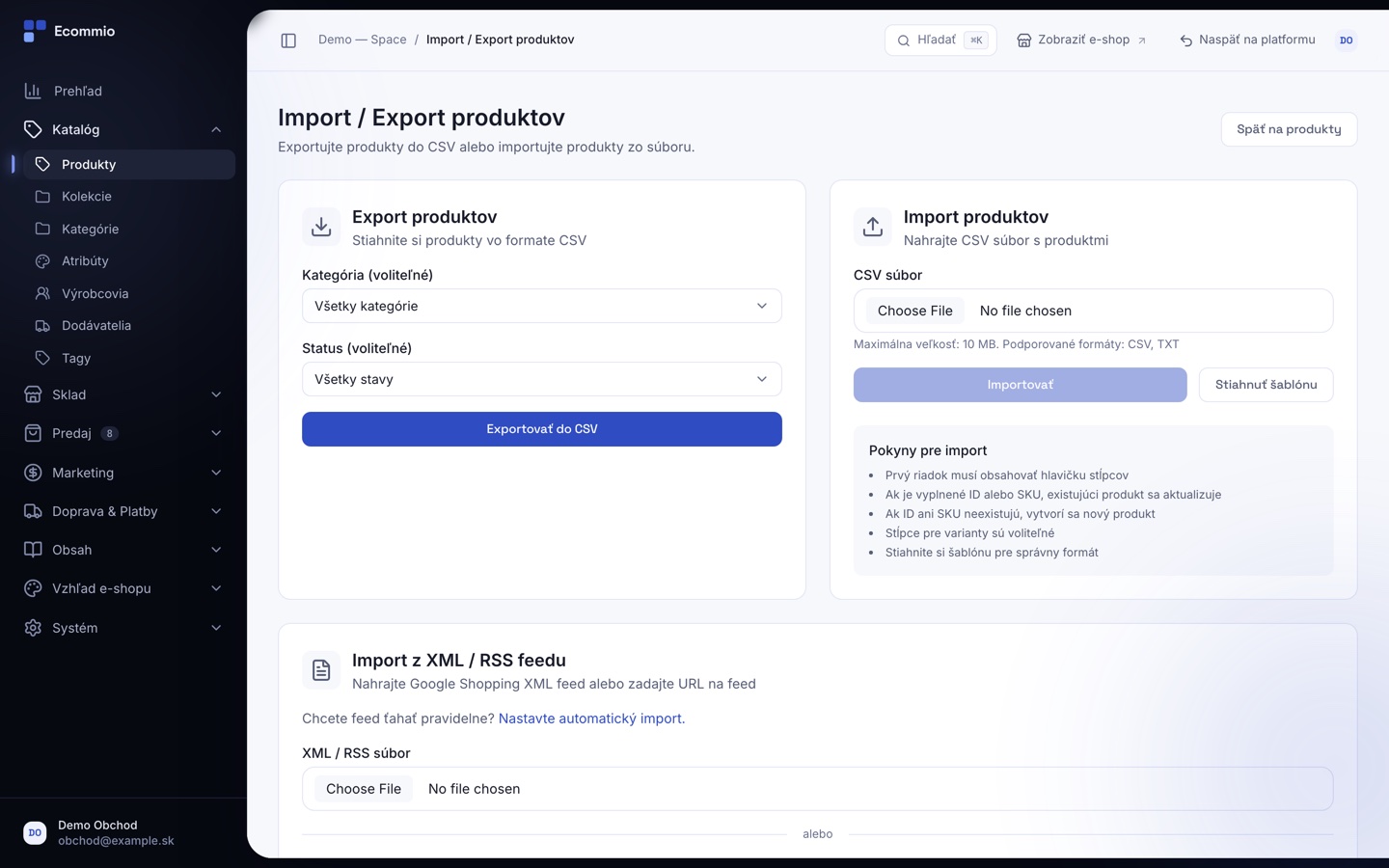Open the Všetky kategórie dropdown
This screenshot has height=868, width=1389.
point(542,306)
